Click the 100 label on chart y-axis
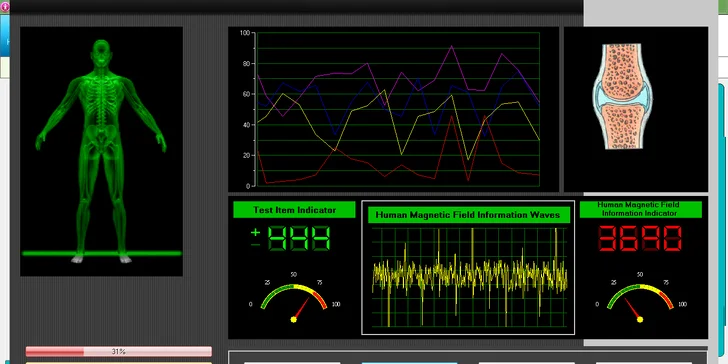Screen dimensions: 728x364 pos(245,32)
